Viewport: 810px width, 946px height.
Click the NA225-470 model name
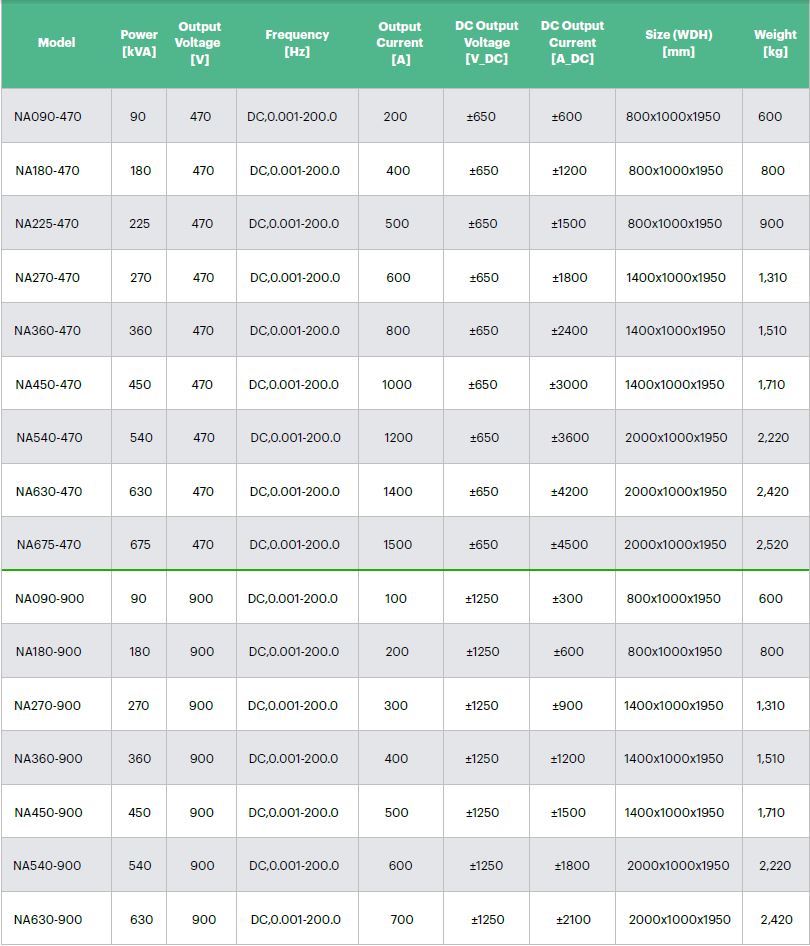click(x=47, y=224)
